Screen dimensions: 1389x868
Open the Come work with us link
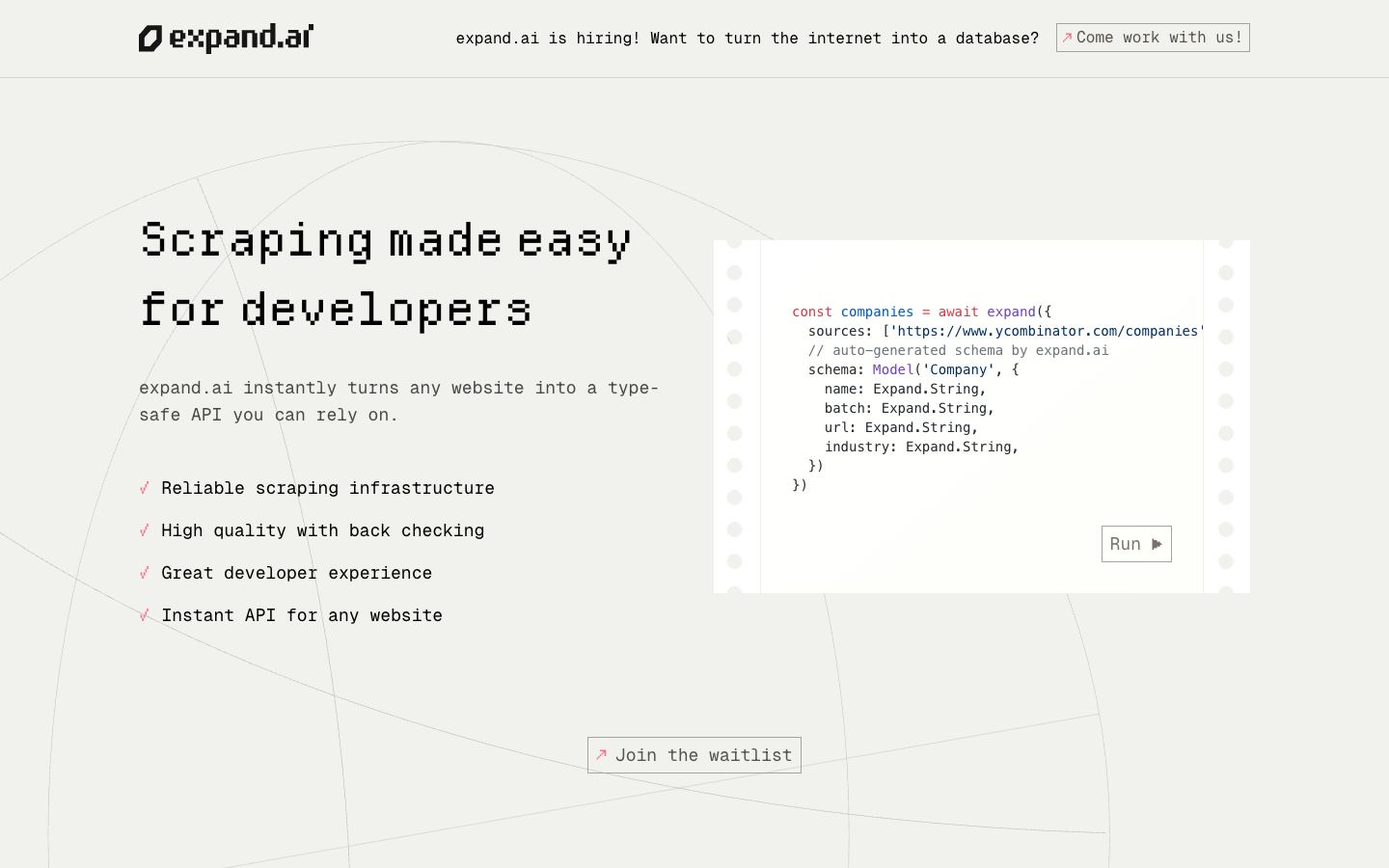pyautogui.click(x=1153, y=38)
